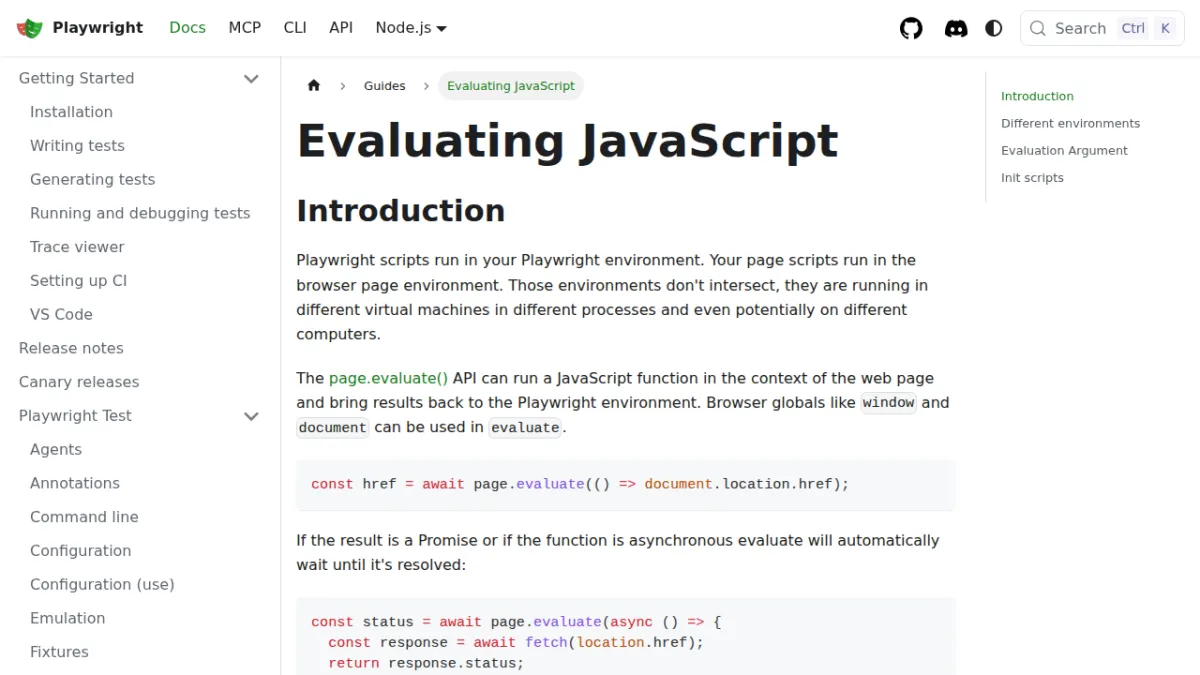Click the document.location.href code block
The image size is (1200, 675).
click(x=626, y=484)
